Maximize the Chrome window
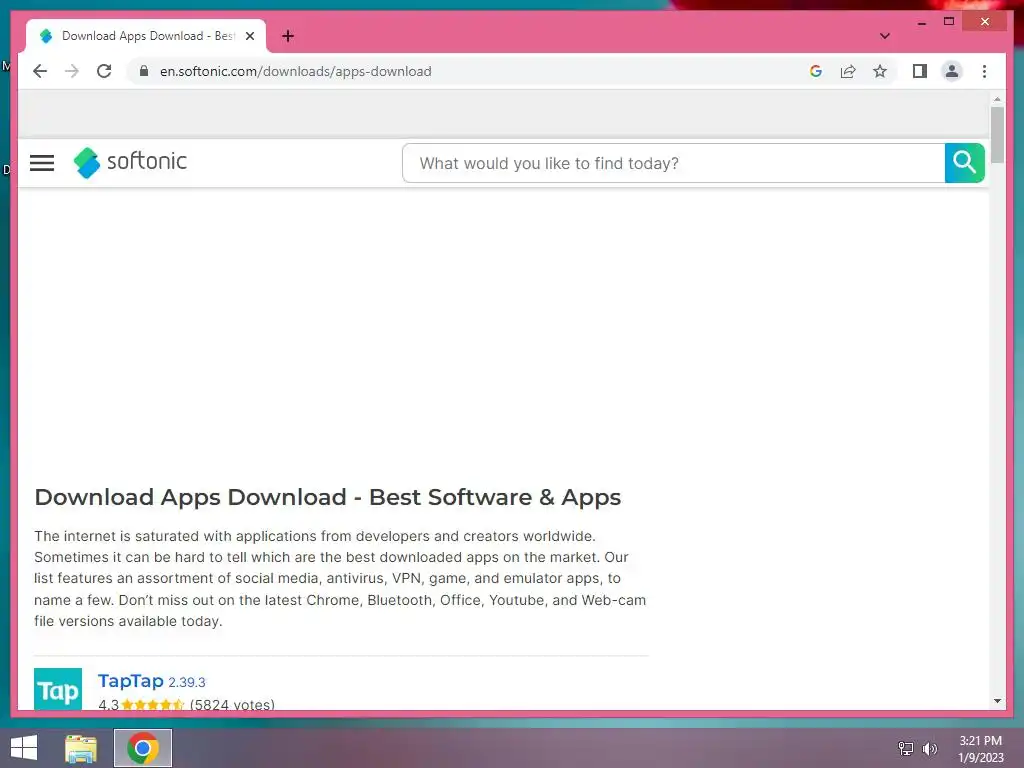The height and width of the screenshot is (768, 1024). click(949, 22)
